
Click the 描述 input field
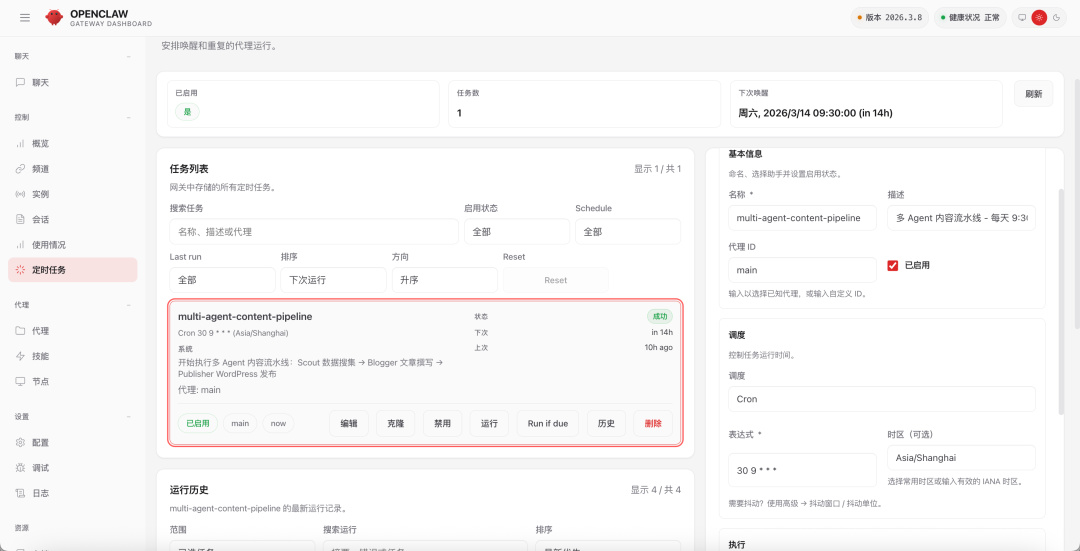point(962,218)
